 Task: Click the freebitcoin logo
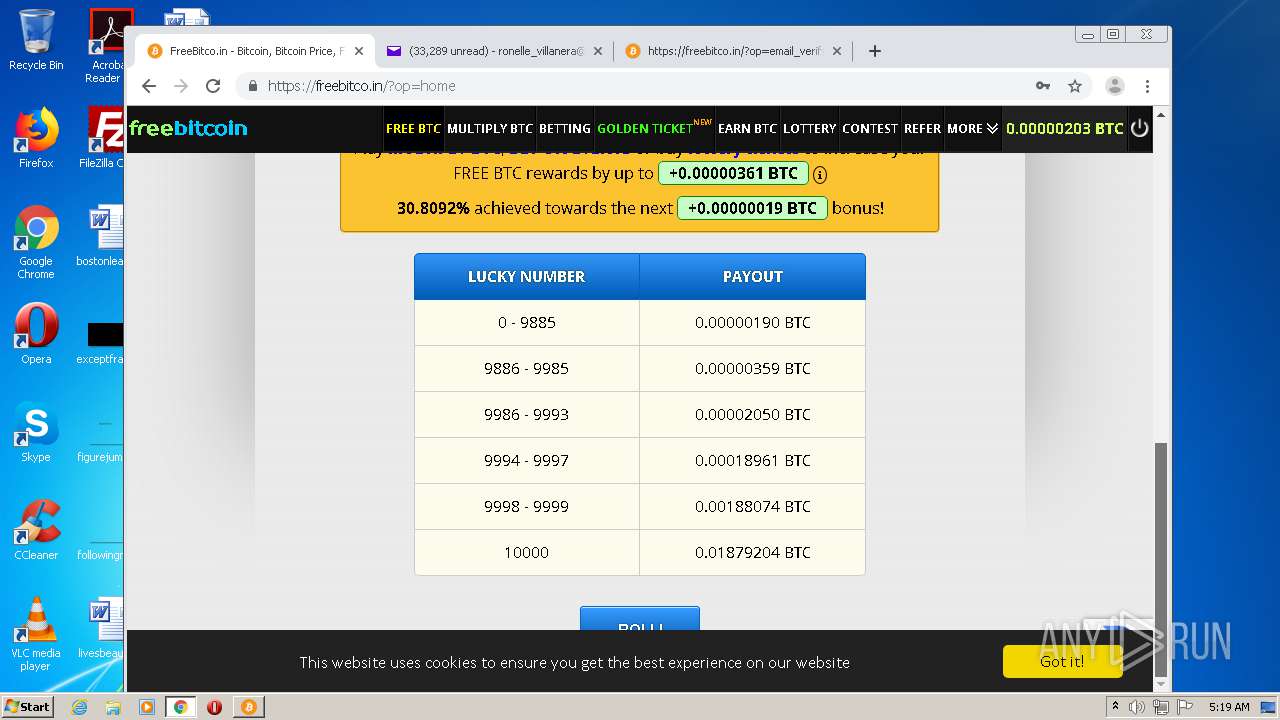[188, 128]
